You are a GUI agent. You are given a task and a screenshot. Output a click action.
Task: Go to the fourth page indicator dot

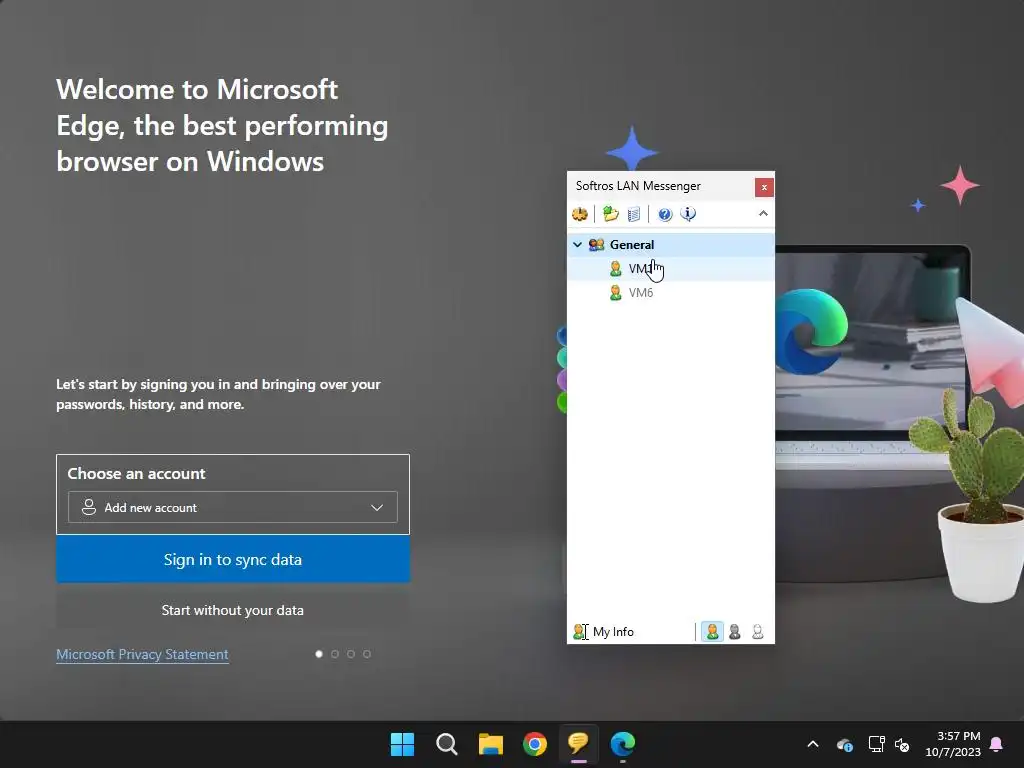(x=367, y=654)
